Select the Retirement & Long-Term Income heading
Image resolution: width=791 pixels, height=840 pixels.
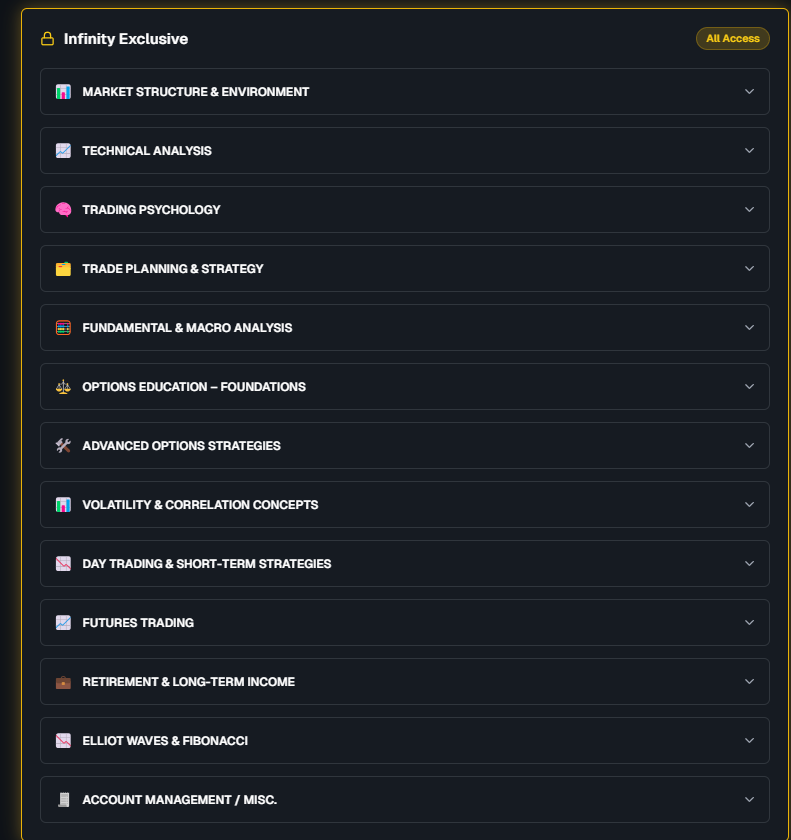pos(188,682)
